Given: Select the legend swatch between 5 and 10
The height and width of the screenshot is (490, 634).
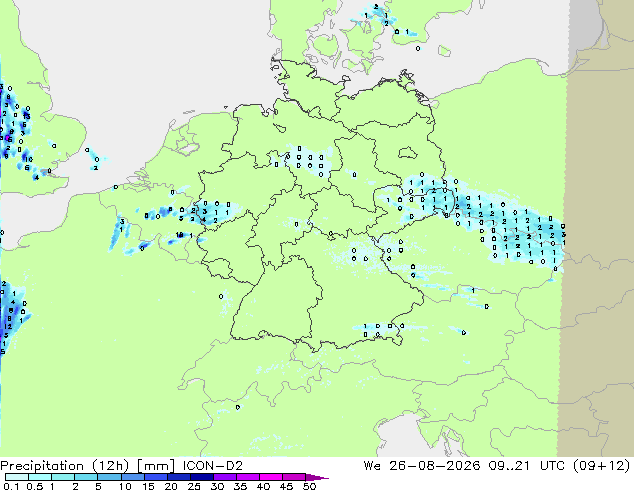Looking at the screenshot, I should (x=109, y=477).
